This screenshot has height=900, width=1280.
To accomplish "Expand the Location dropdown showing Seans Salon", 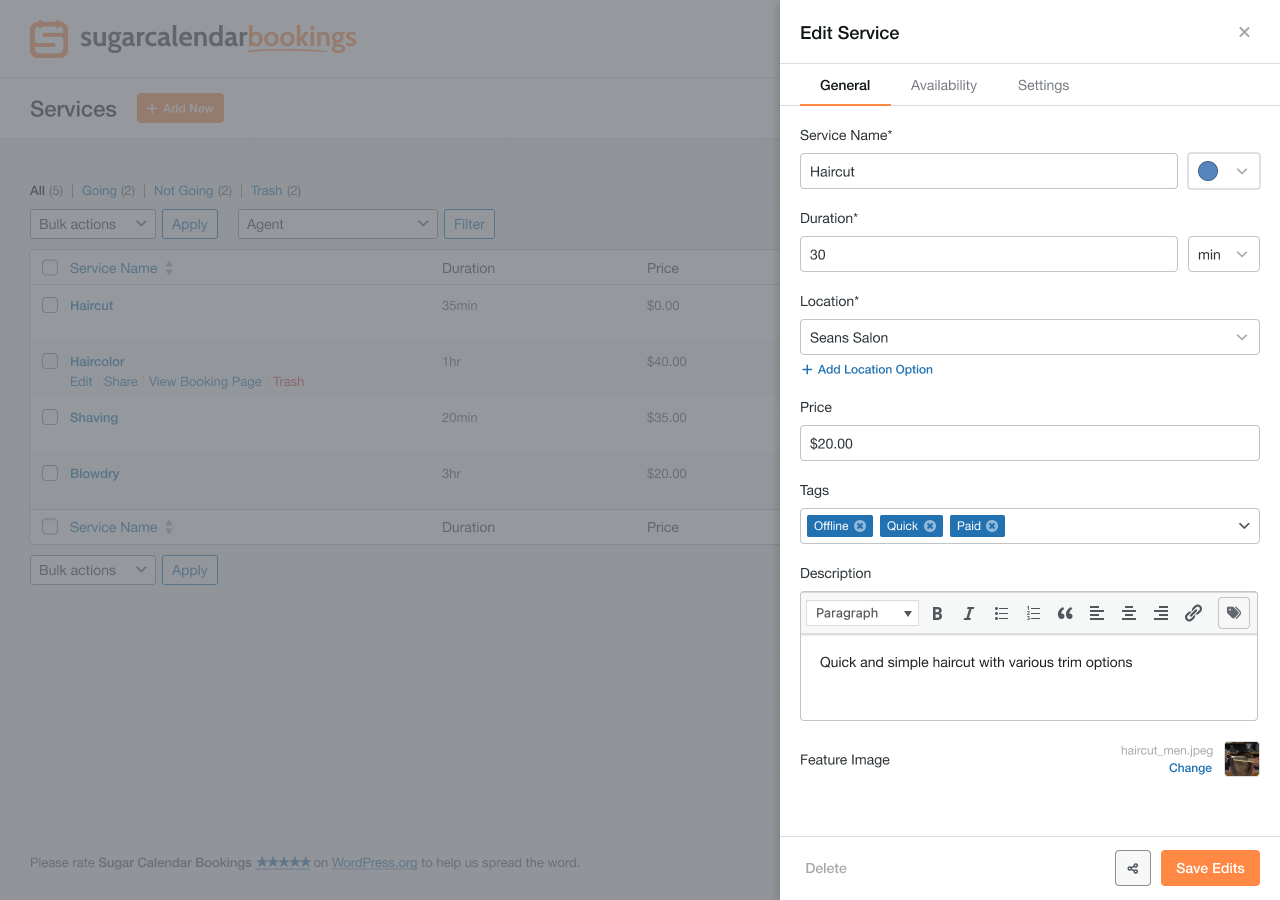I will [1029, 337].
